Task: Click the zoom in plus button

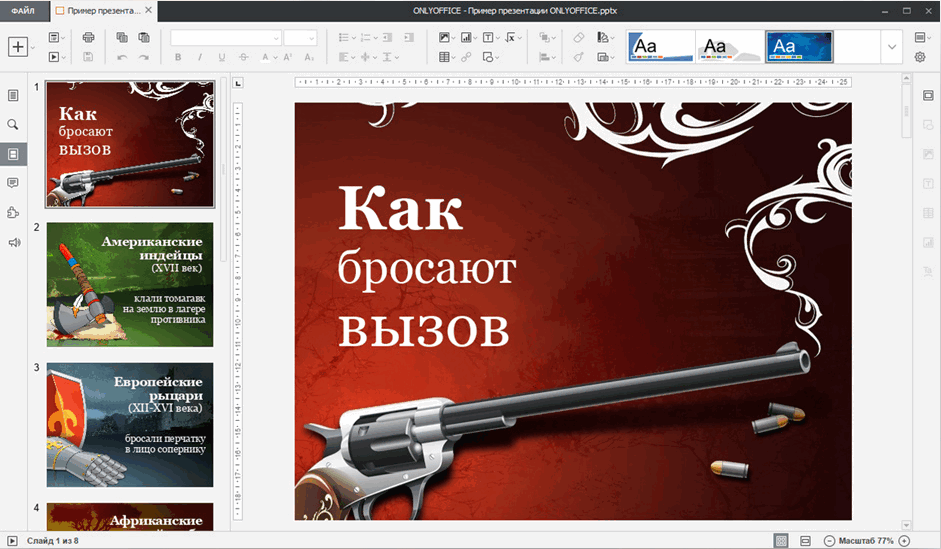Action: click(x=904, y=541)
